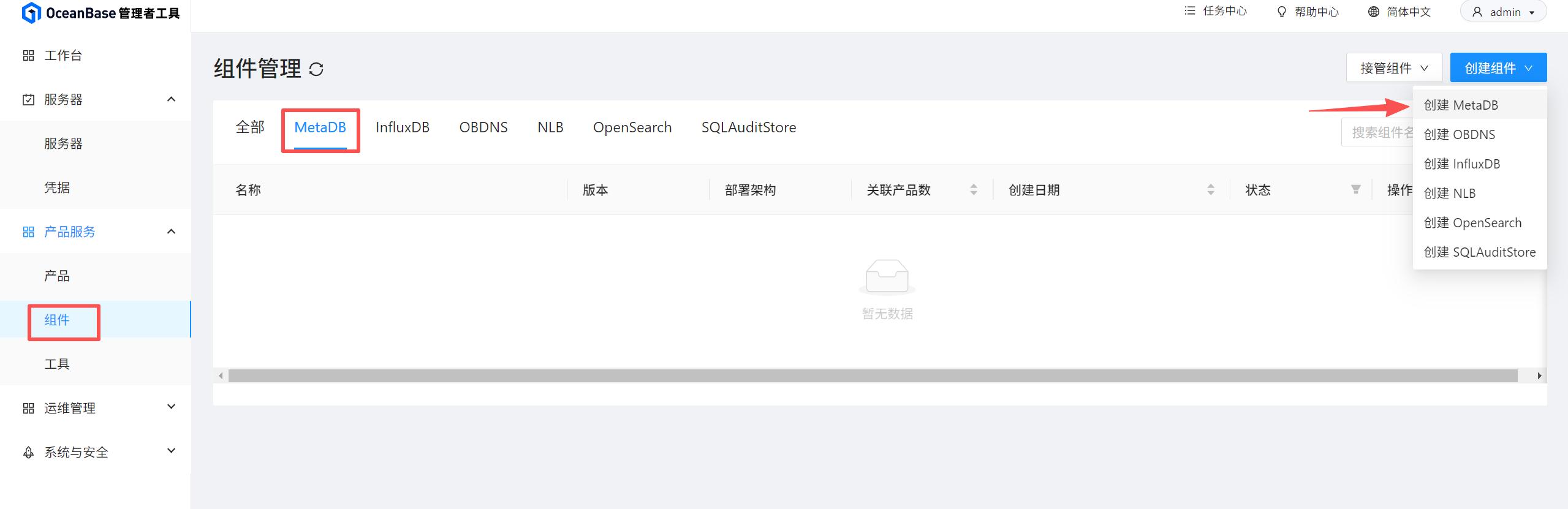Screen dimensions: 1568x509
Task: Open the 接管组件 dropdown
Action: pos(1394,67)
